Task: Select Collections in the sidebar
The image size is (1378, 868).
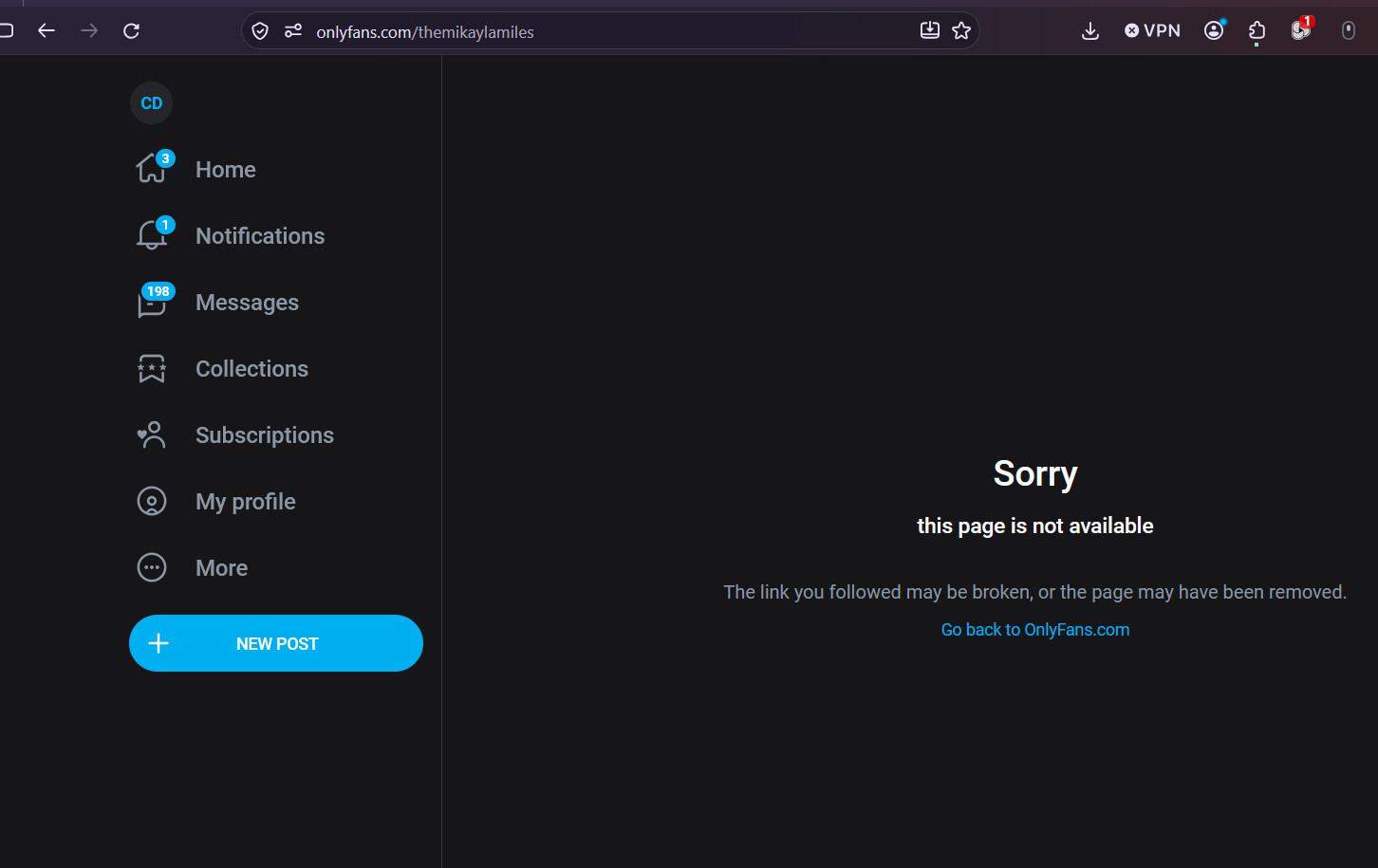Action: (222, 369)
